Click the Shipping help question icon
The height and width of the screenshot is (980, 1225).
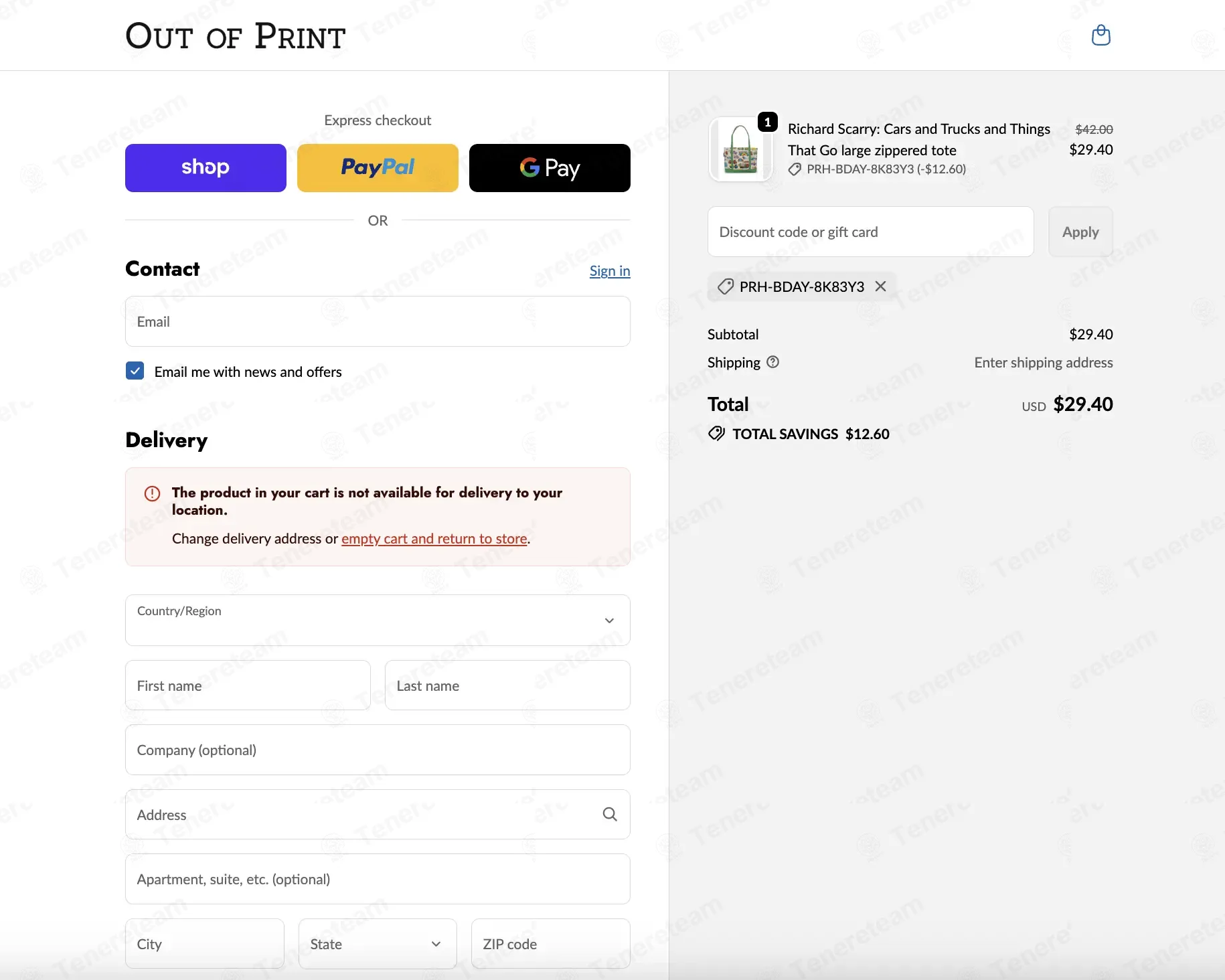pyautogui.click(x=772, y=362)
